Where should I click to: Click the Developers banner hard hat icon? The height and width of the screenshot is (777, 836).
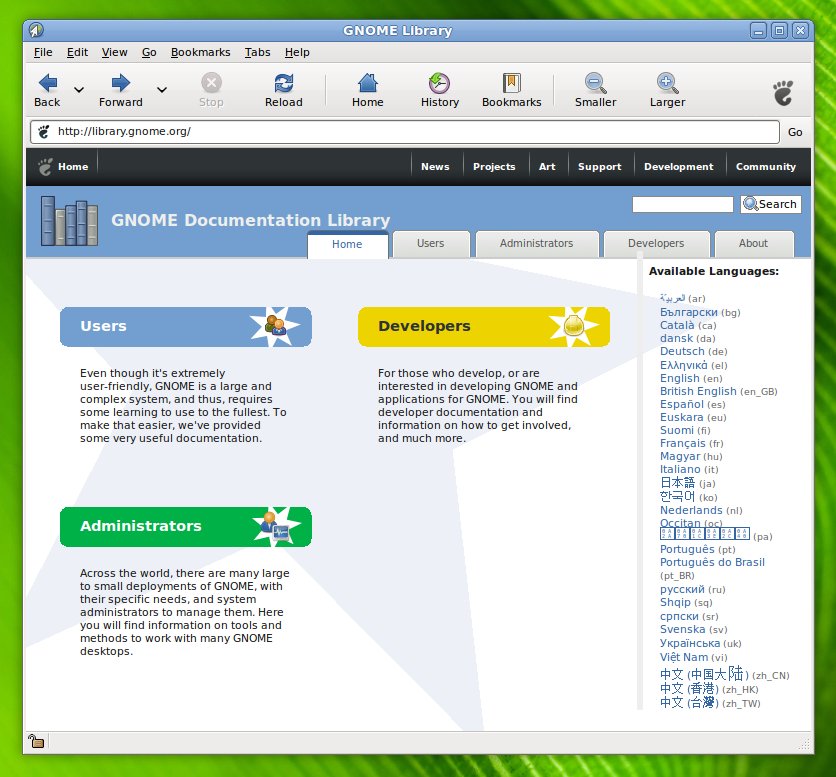coord(574,325)
